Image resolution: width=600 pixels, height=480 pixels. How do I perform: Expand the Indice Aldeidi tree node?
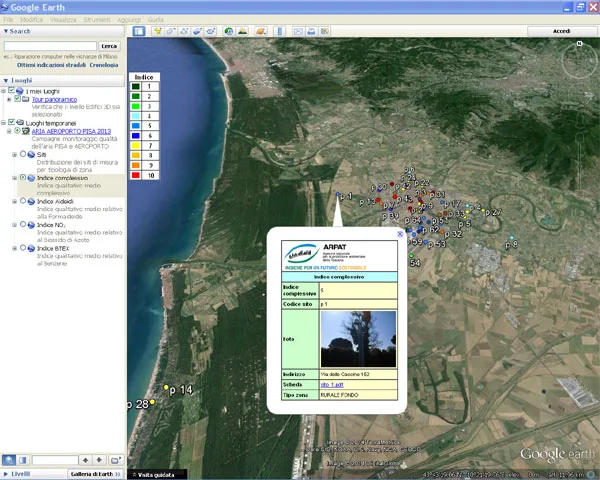(15, 201)
